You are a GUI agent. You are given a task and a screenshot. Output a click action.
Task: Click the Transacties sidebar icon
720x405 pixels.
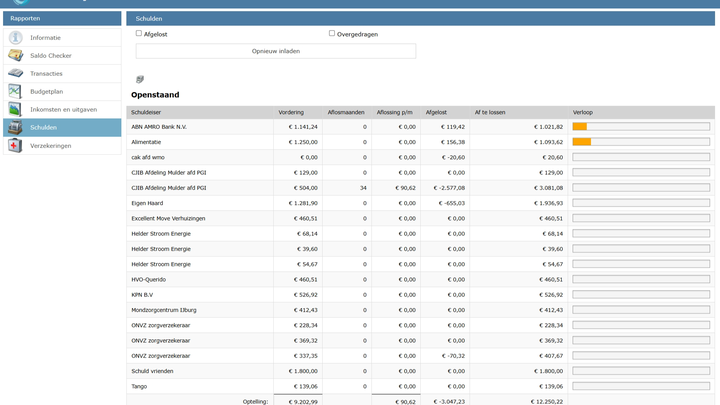tap(15, 74)
